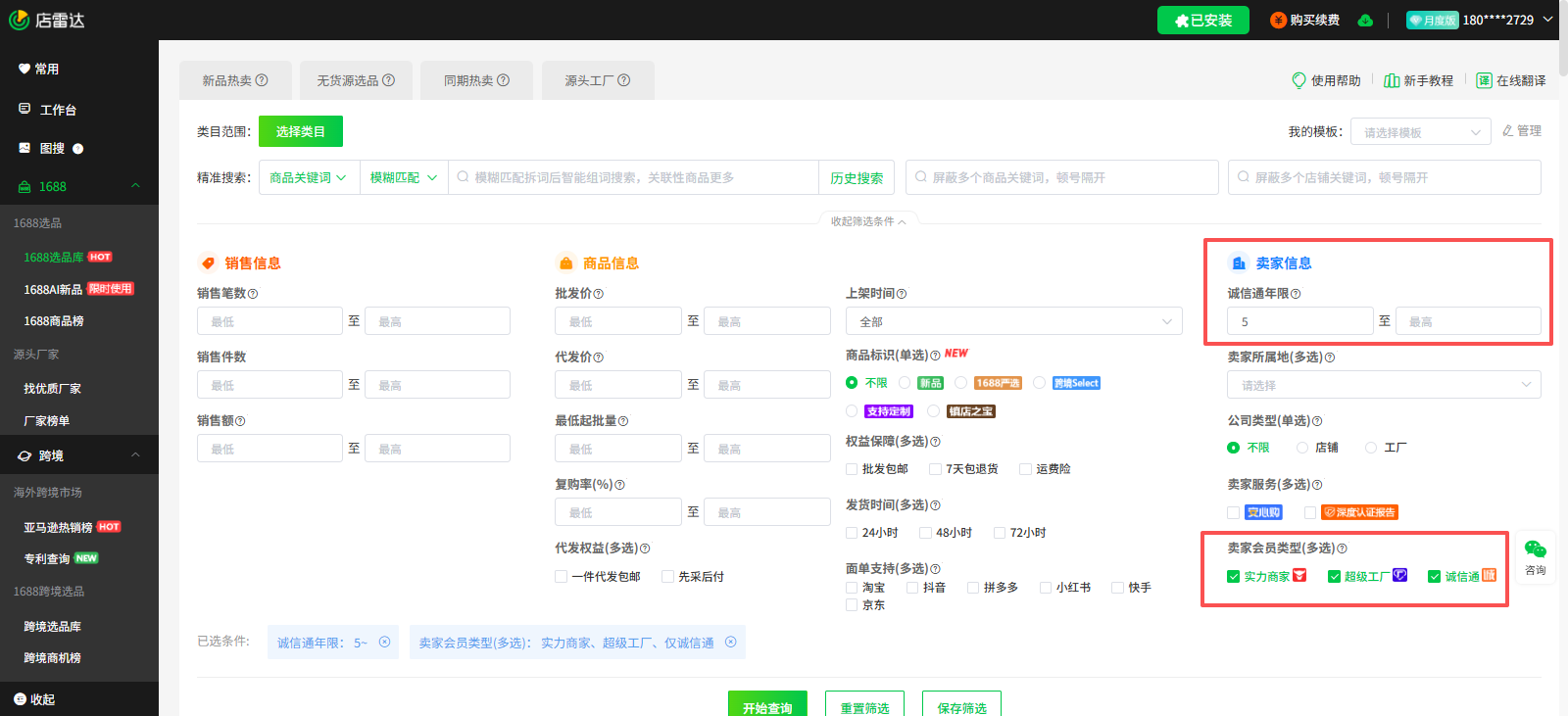Select the 新品 product tag radio
1568x716 pixels.
click(x=905, y=383)
